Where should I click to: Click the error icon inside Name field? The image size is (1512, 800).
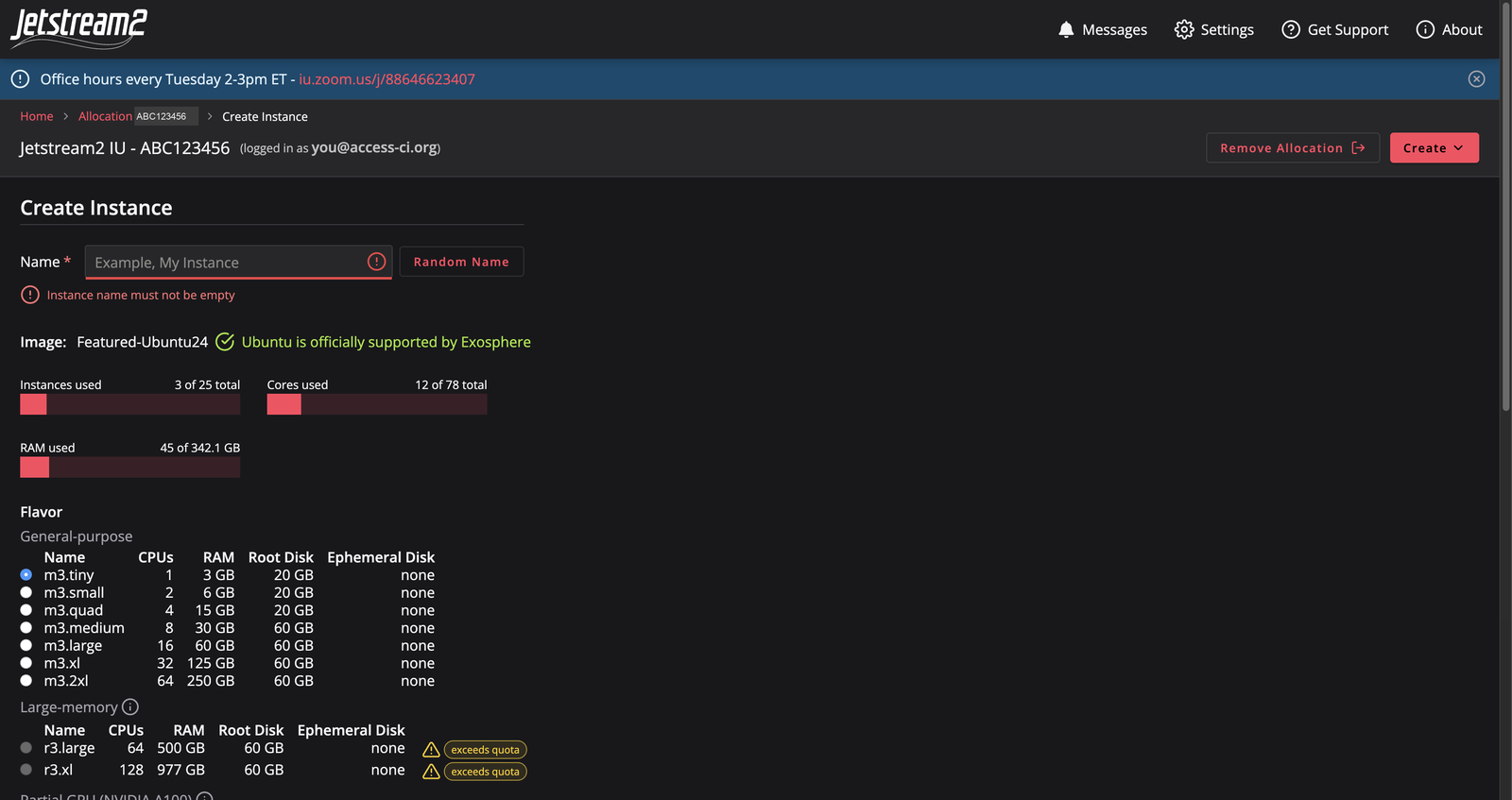pyautogui.click(x=376, y=262)
